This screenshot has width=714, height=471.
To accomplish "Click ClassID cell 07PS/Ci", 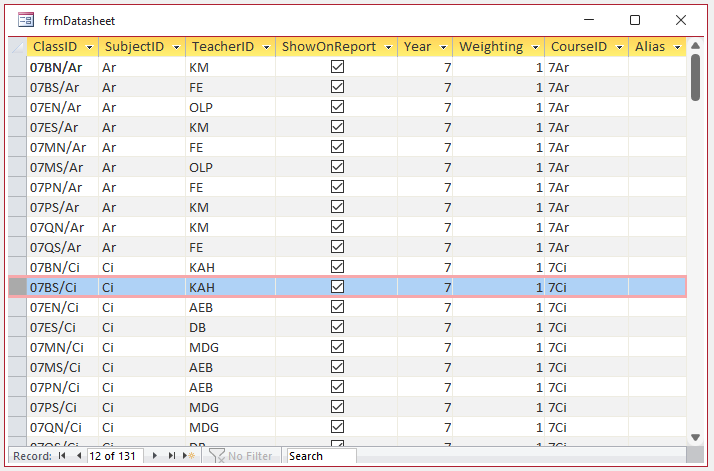I will tap(63, 407).
